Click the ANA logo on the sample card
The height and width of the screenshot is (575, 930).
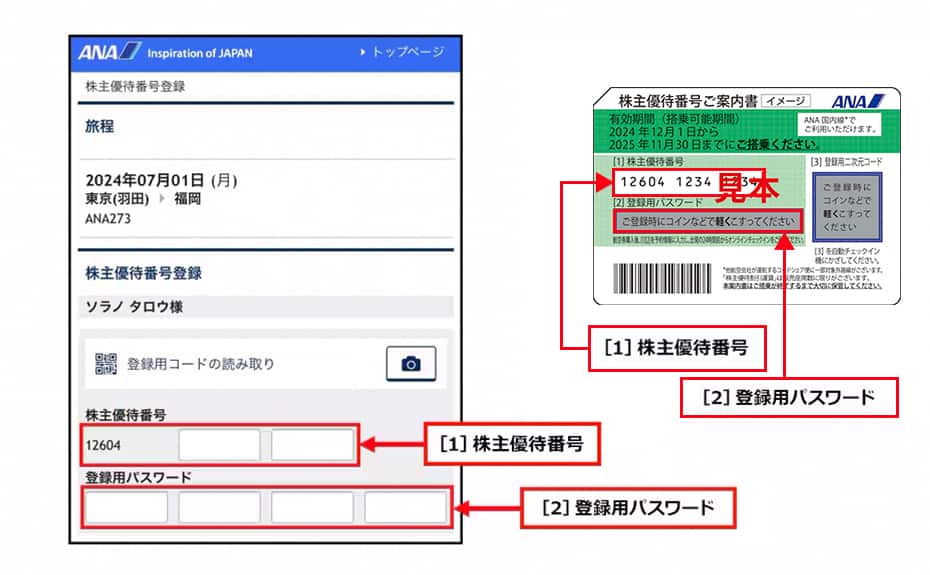coord(858,101)
